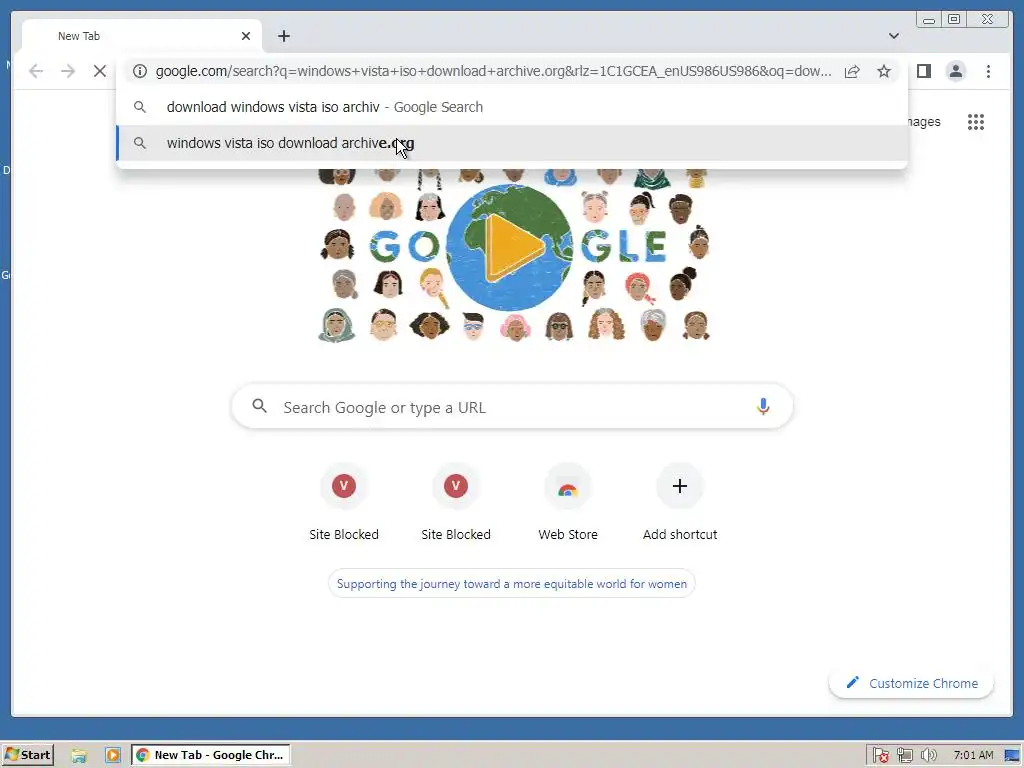Open the taskbar file explorer icon
The width and height of the screenshot is (1024, 768).
click(79, 756)
